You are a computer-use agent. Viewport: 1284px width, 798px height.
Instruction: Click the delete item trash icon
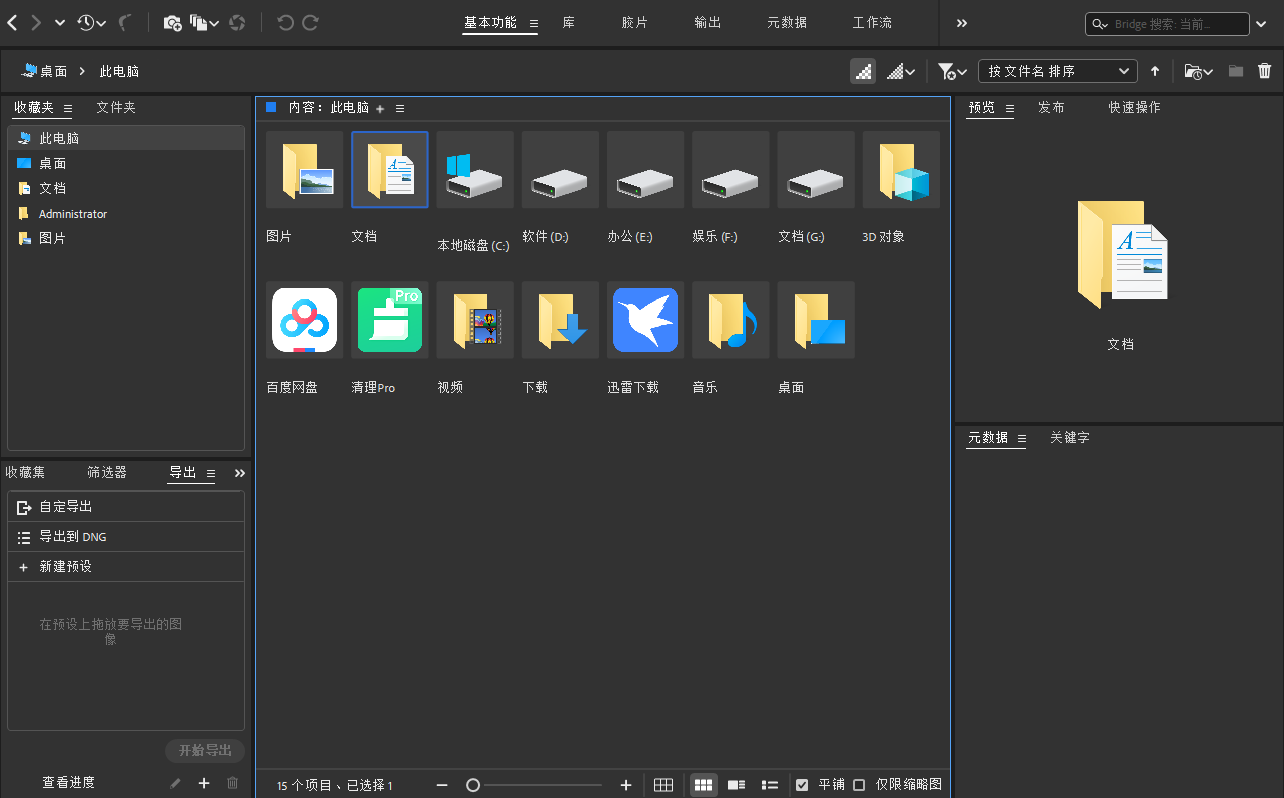click(x=1264, y=71)
